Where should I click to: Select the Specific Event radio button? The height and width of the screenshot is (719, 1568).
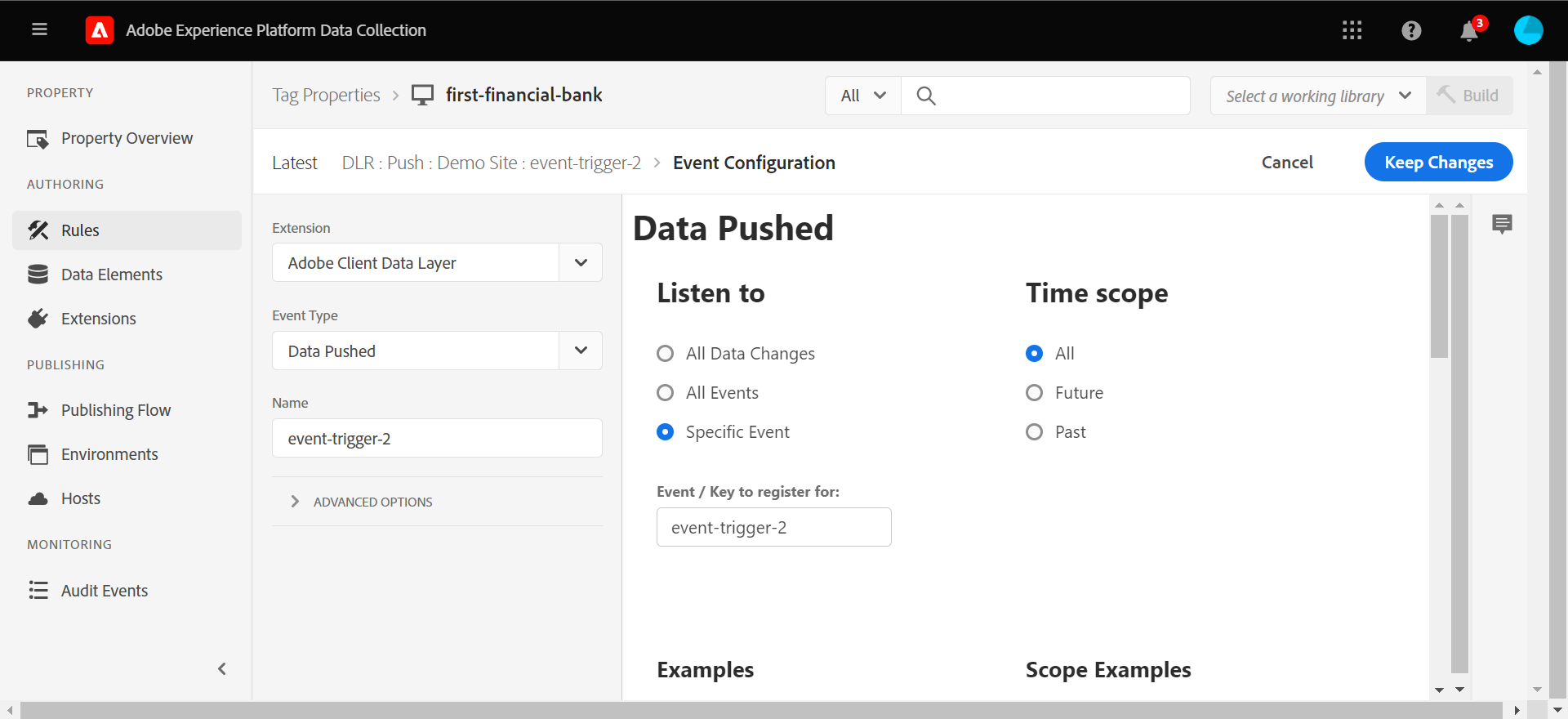666,432
